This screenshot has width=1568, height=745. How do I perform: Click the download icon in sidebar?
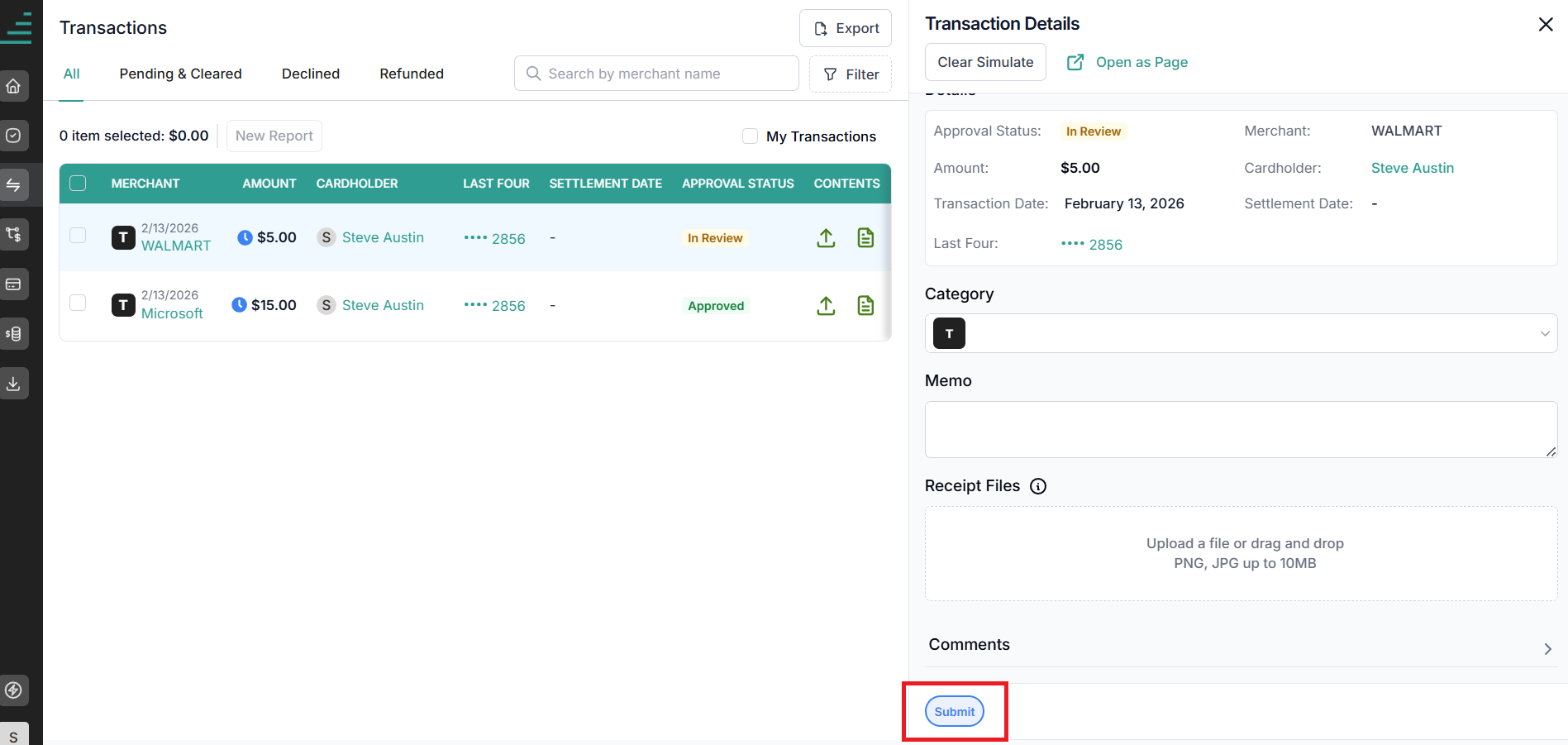pyautogui.click(x=14, y=384)
